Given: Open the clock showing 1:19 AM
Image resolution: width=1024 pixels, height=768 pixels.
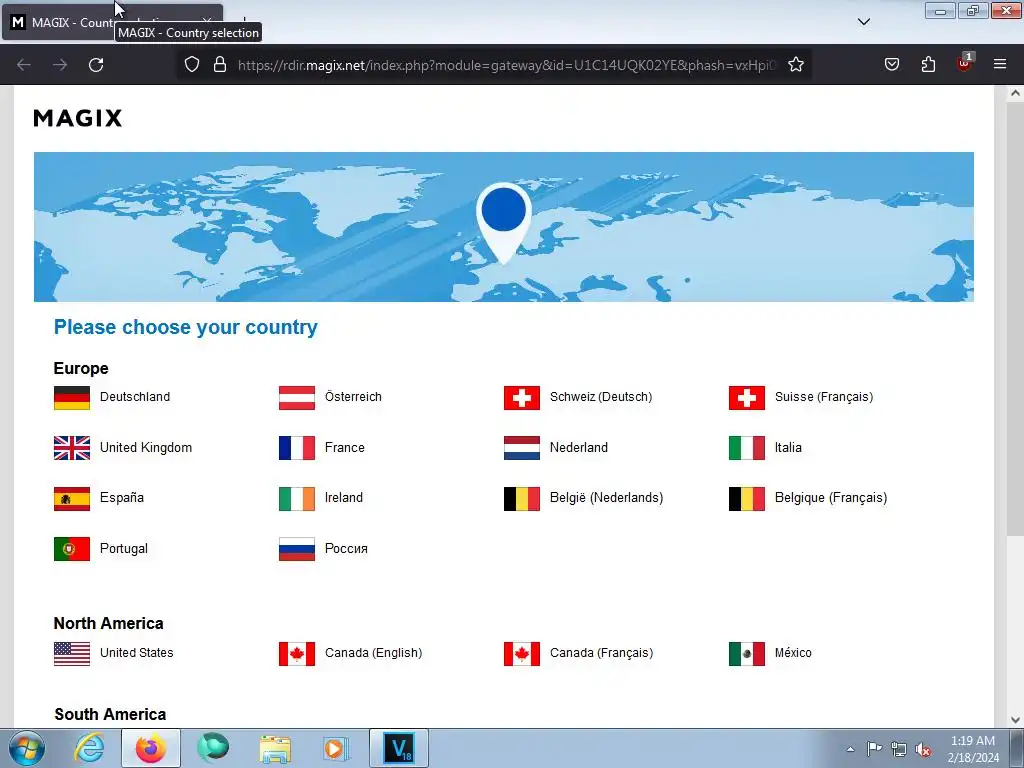Looking at the screenshot, I should 973,749.
